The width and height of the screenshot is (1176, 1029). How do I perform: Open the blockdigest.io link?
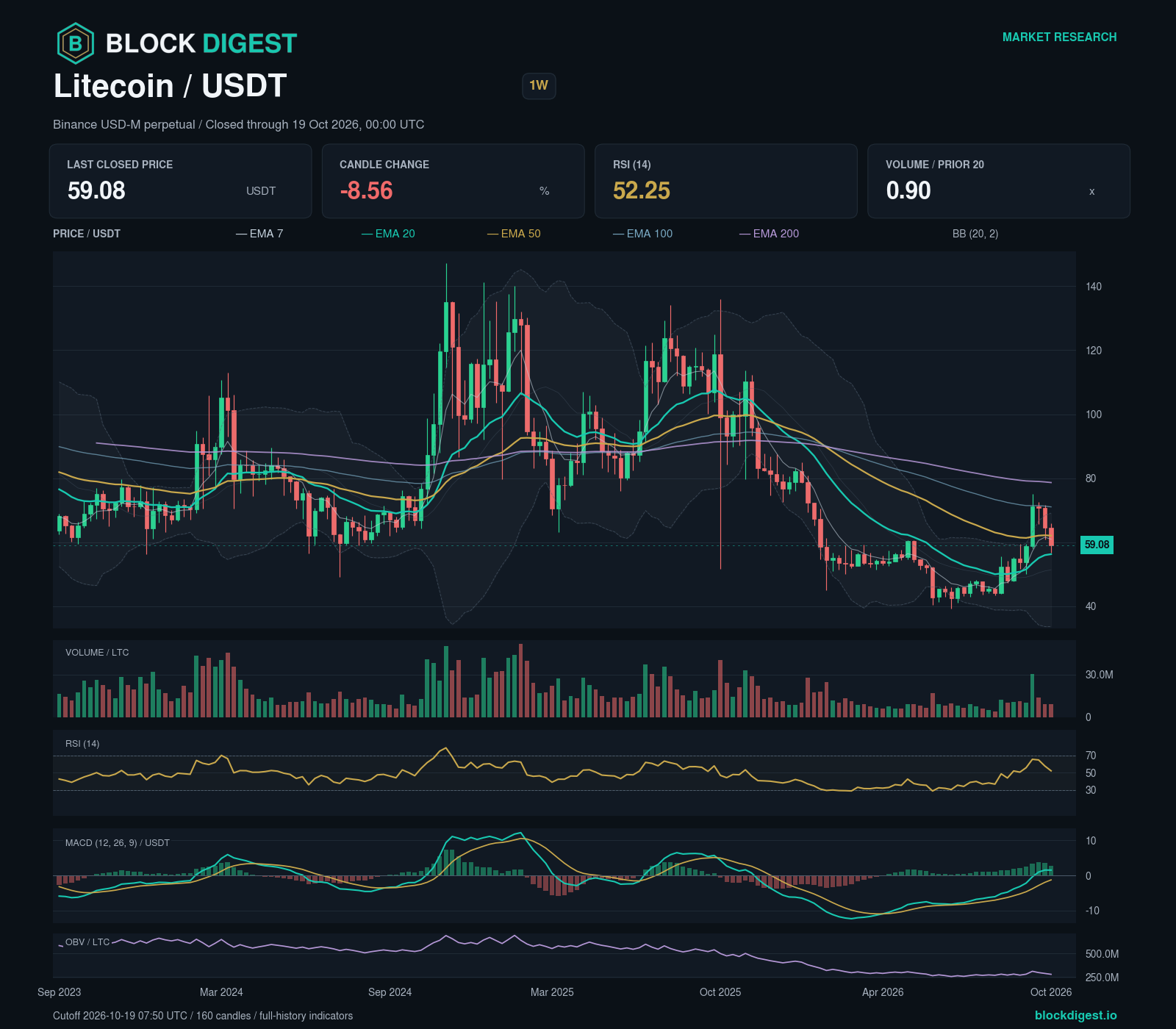click(x=1075, y=1015)
